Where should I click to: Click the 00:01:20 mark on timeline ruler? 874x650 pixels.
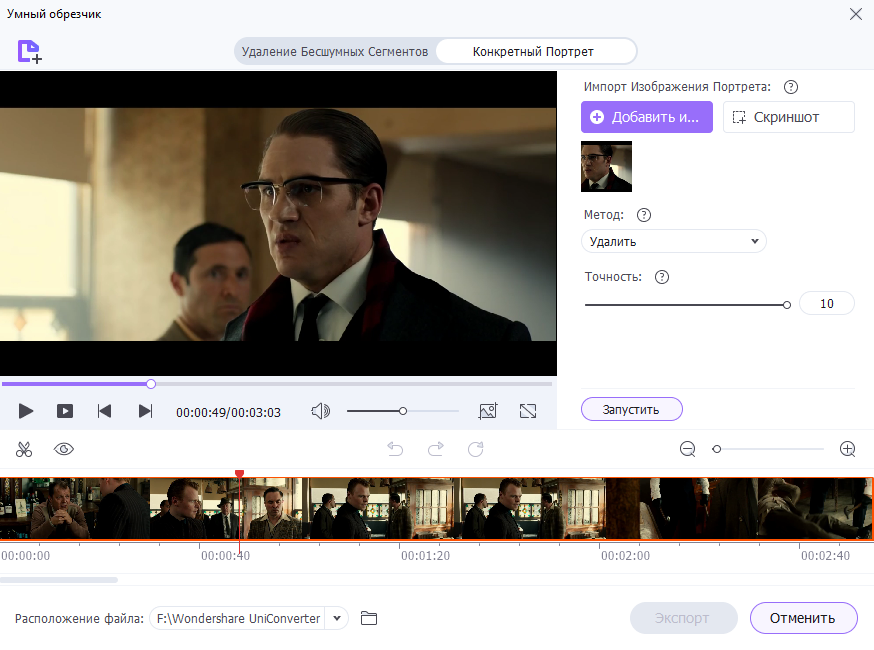point(425,556)
